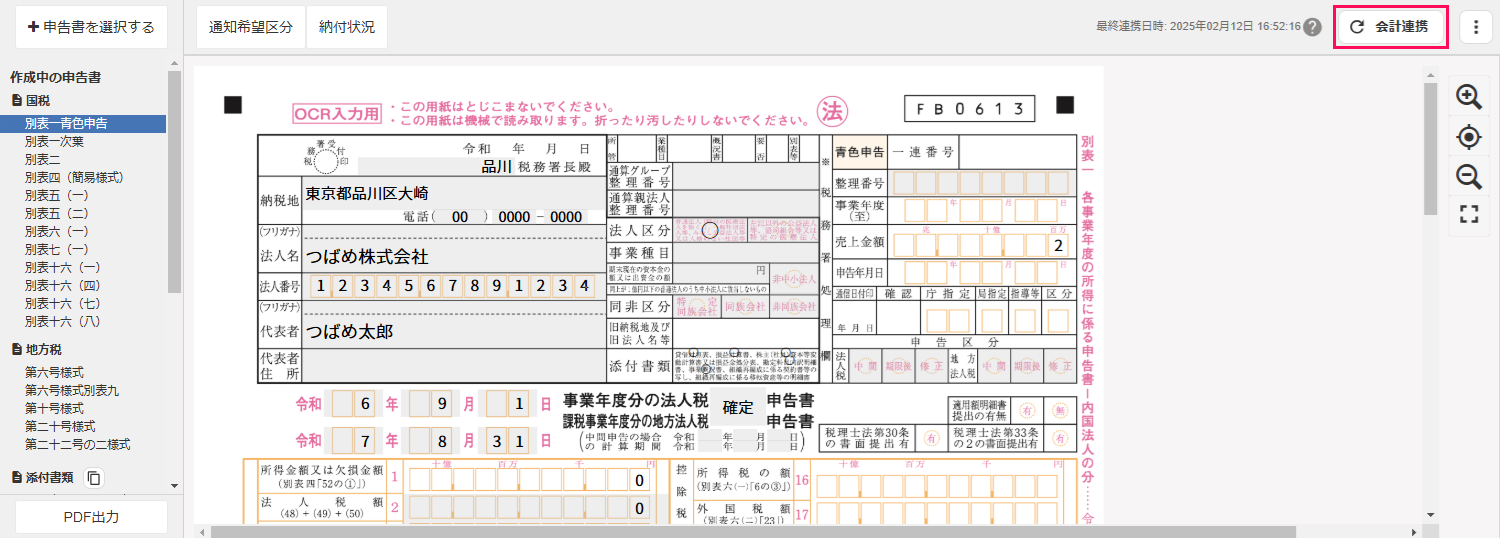Image resolution: width=1500 pixels, height=538 pixels.
Task: Click 品川 tax office name field
Action: (435, 166)
